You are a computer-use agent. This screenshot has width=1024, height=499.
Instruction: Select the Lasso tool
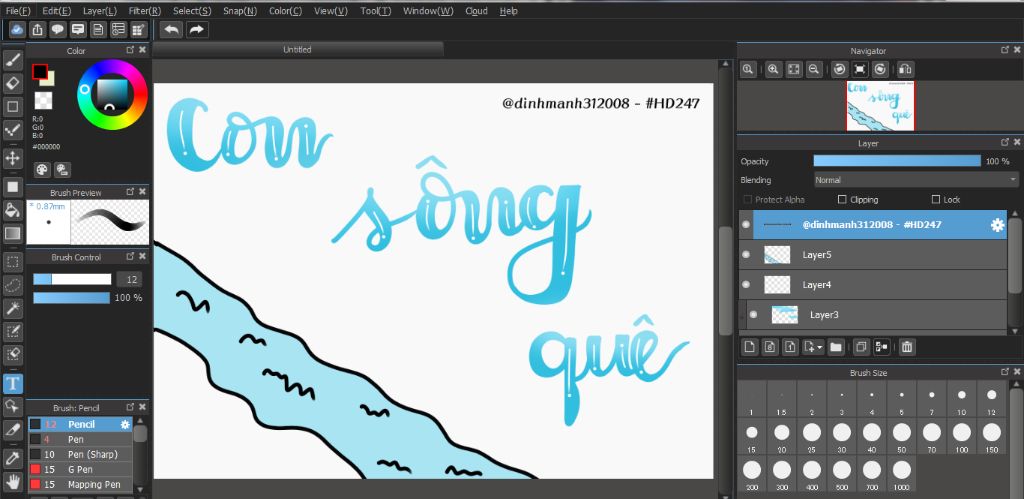12,285
